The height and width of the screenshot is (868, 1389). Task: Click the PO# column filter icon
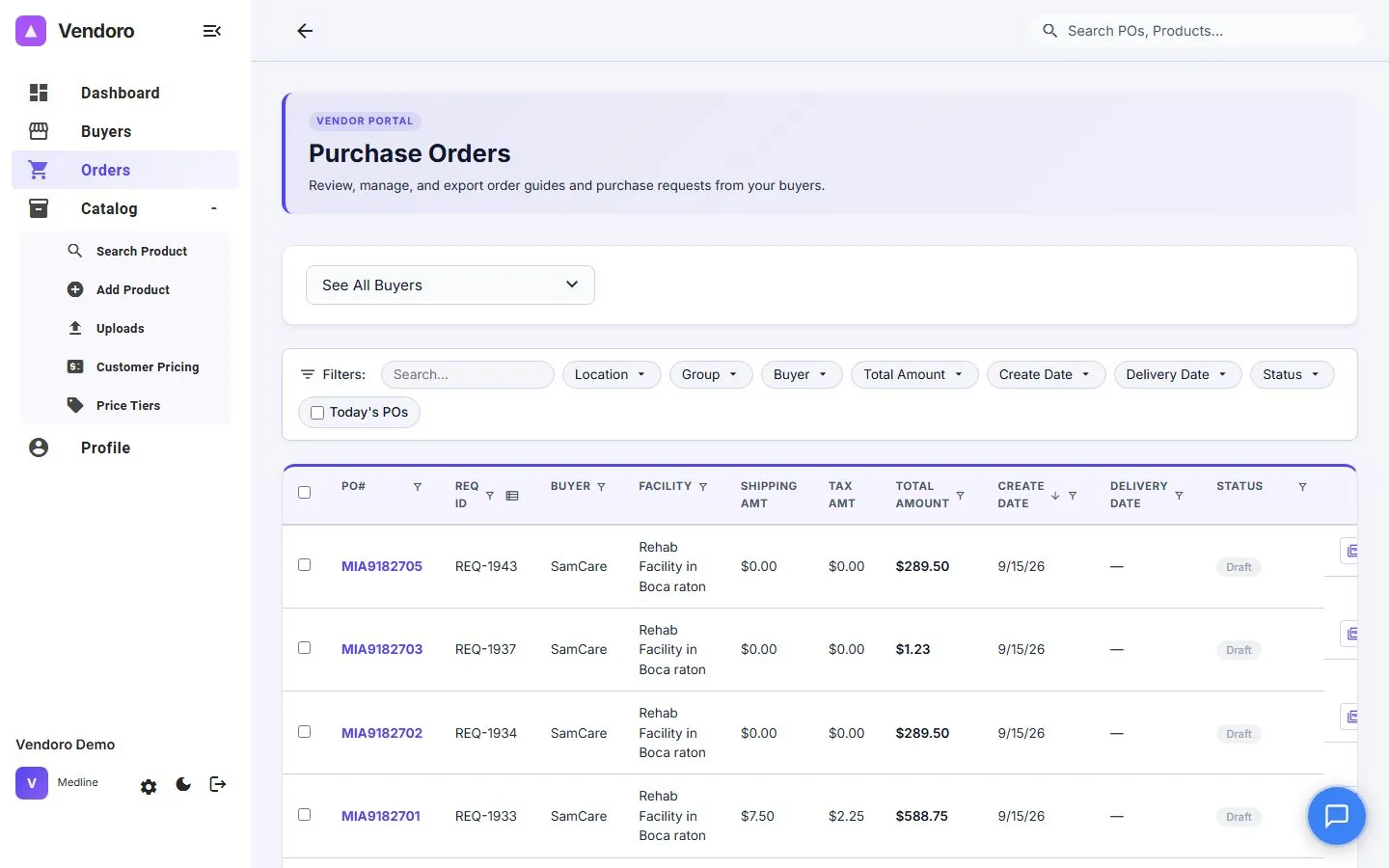(418, 487)
